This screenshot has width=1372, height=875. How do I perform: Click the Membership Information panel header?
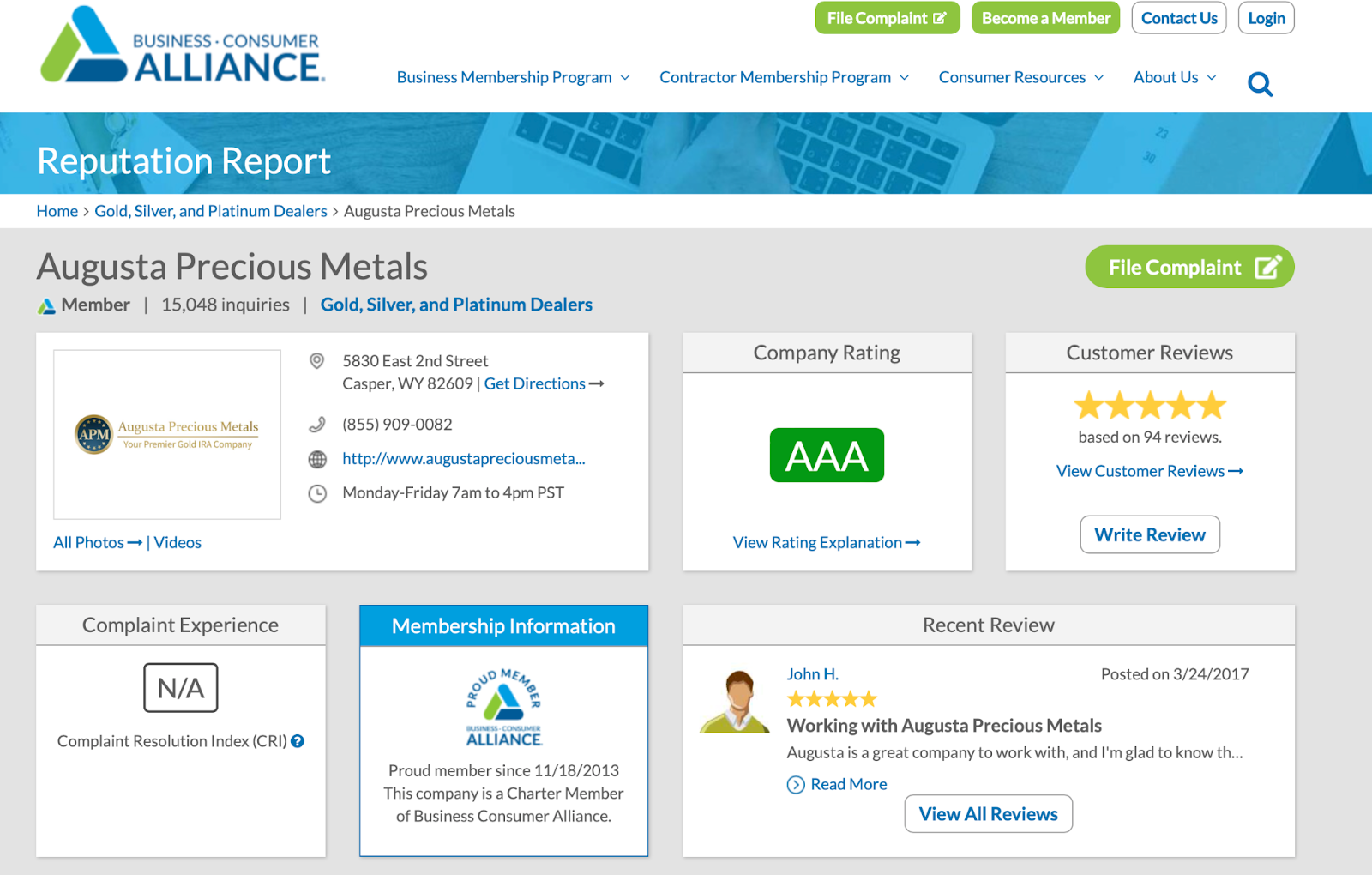coord(503,626)
